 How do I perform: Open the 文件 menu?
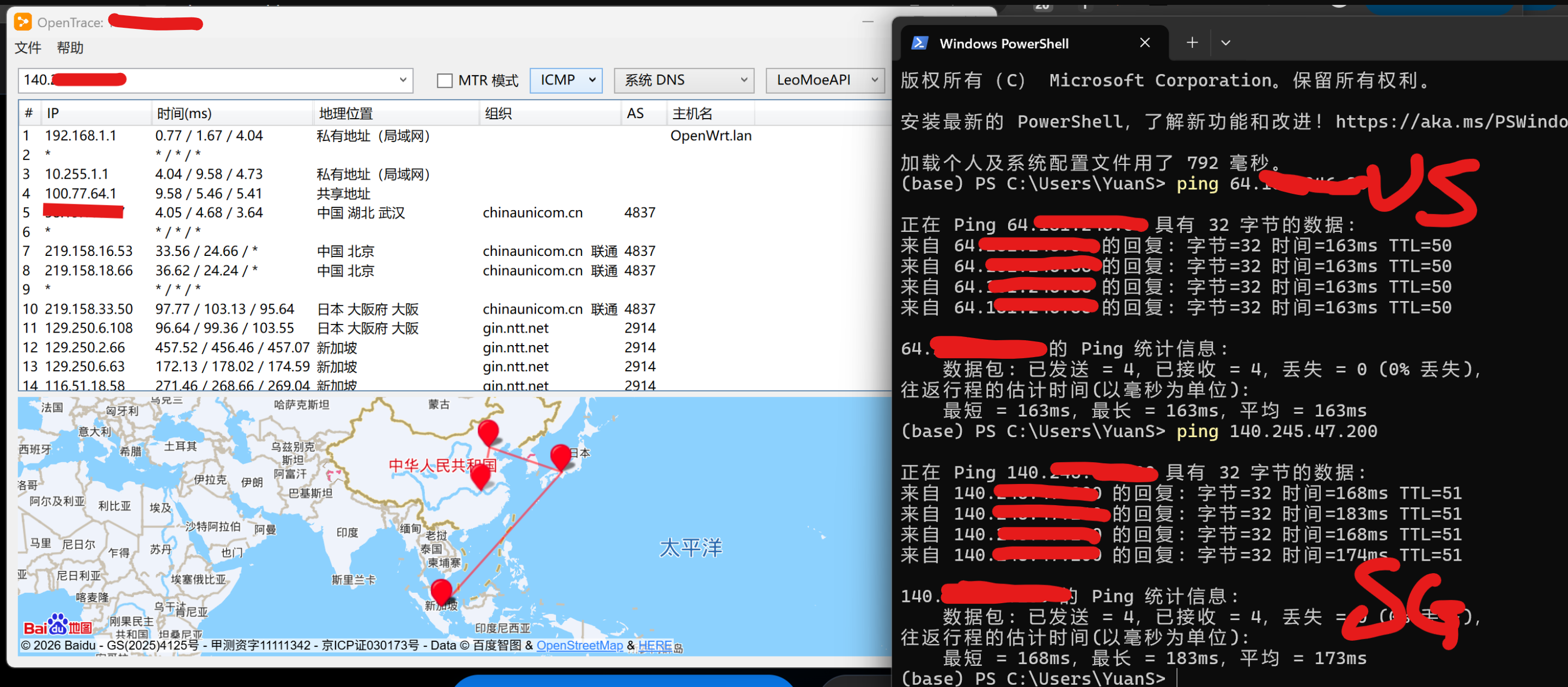coord(28,48)
